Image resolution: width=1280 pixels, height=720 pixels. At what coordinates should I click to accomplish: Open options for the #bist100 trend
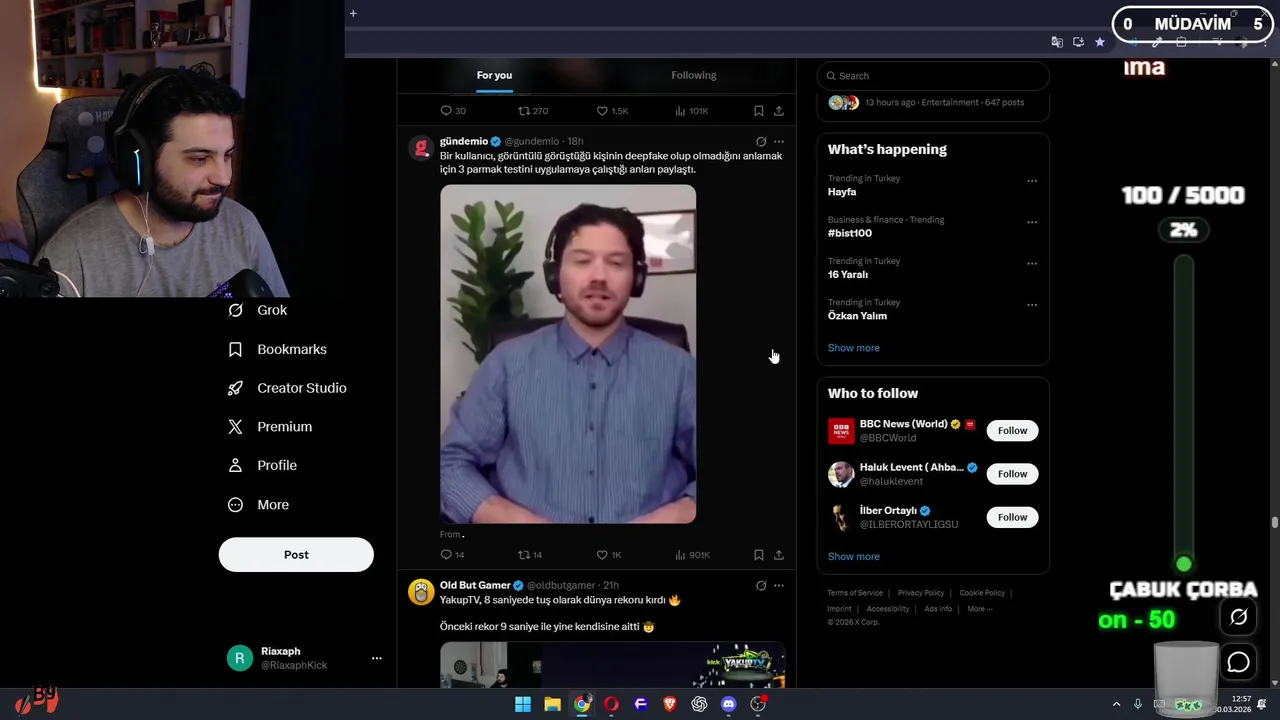pos(1032,222)
